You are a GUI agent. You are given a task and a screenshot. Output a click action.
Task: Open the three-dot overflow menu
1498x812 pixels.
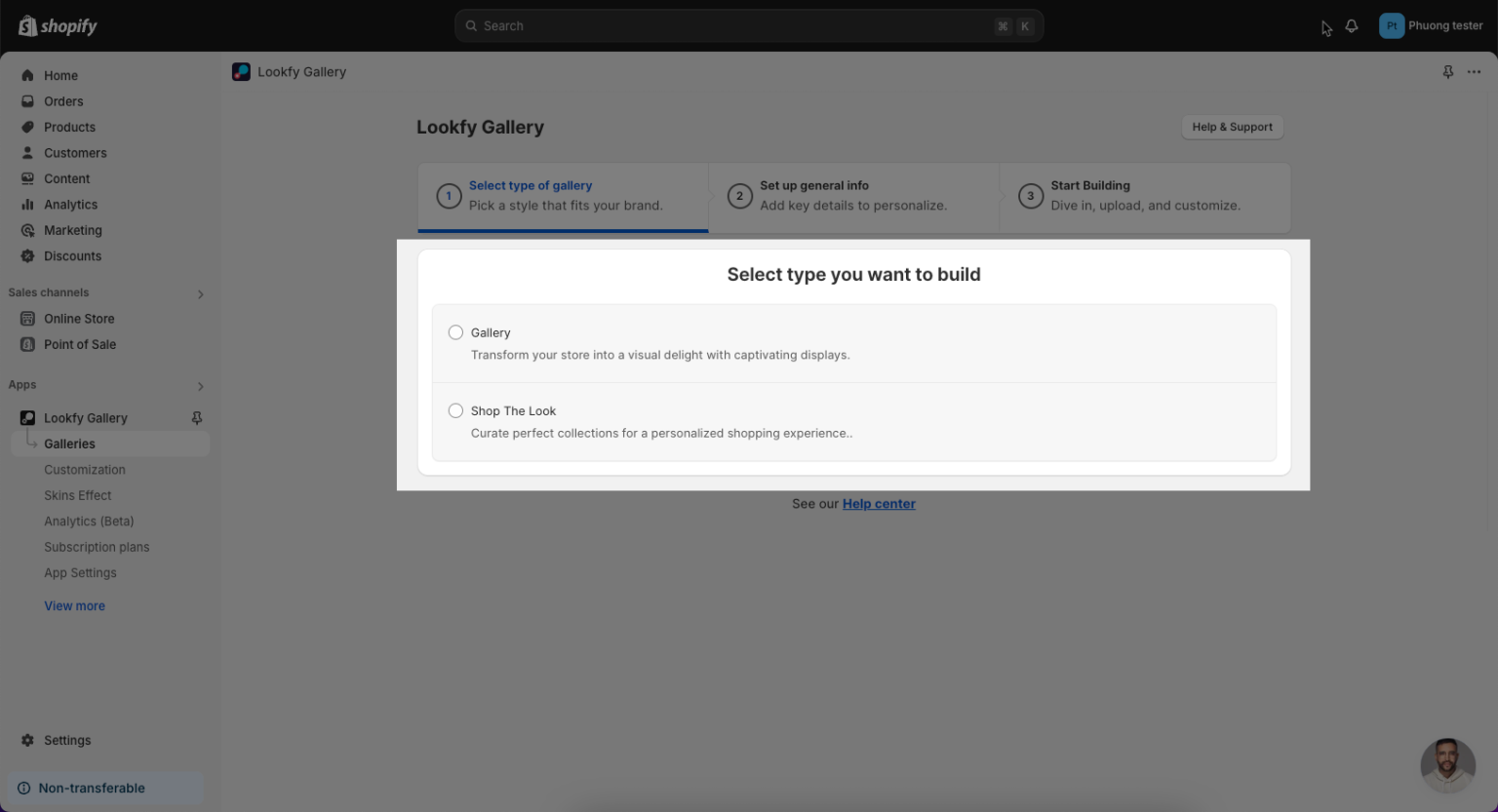click(x=1474, y=71)
